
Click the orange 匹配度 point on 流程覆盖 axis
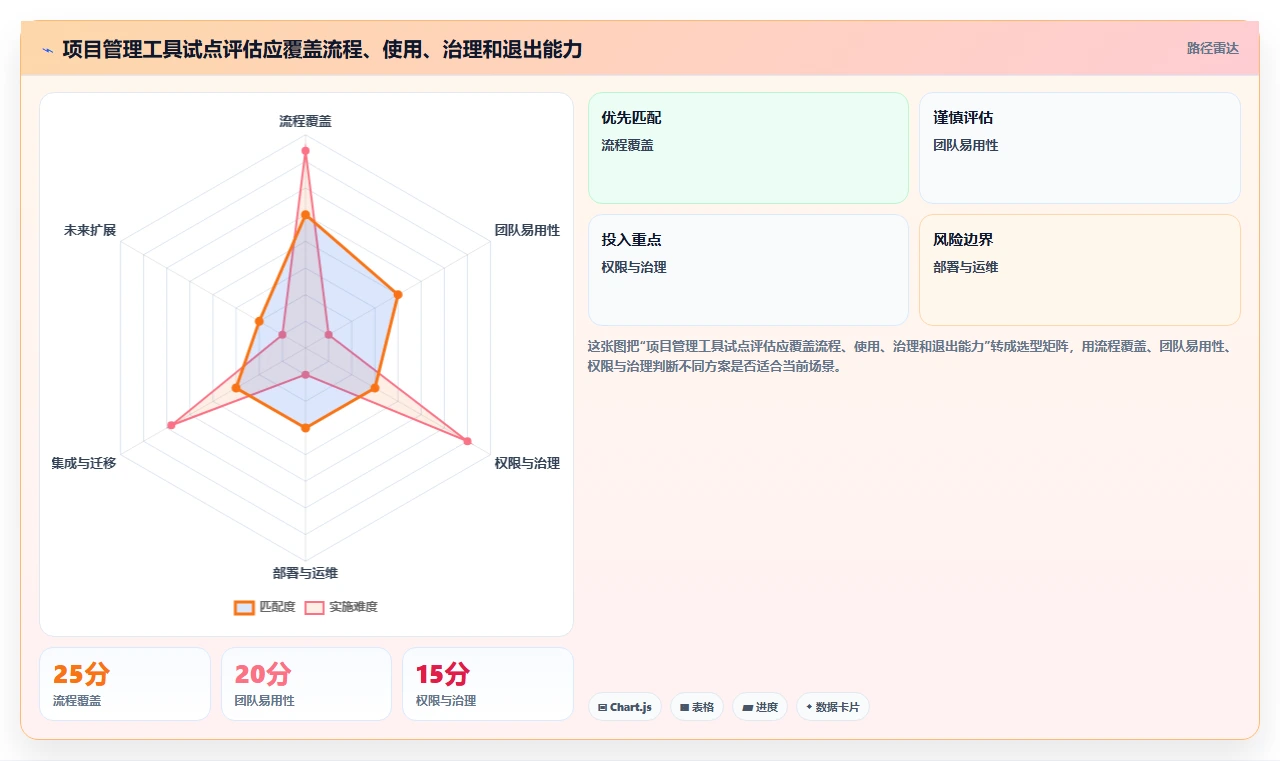tap(305, 215)
